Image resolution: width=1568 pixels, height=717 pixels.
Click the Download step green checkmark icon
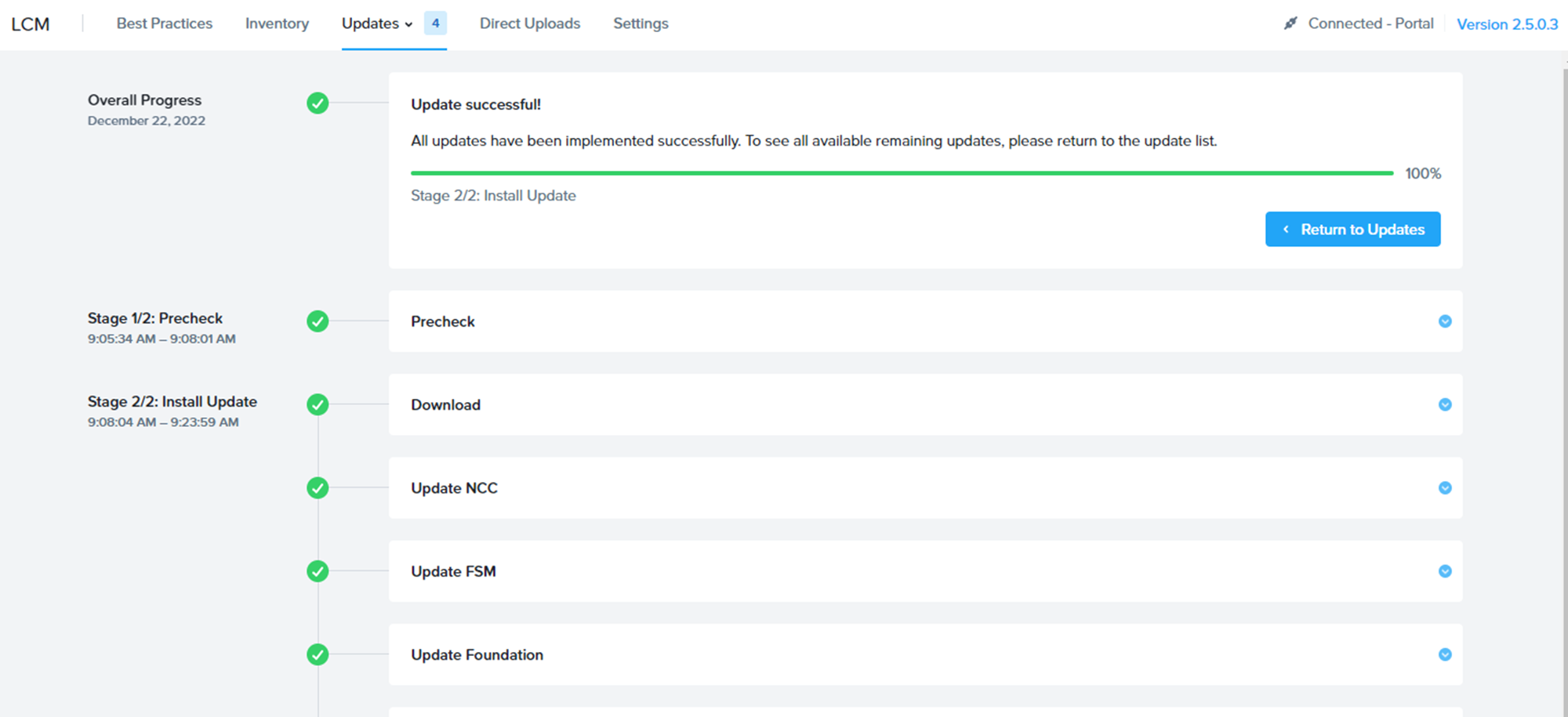(x=318, y=404)
